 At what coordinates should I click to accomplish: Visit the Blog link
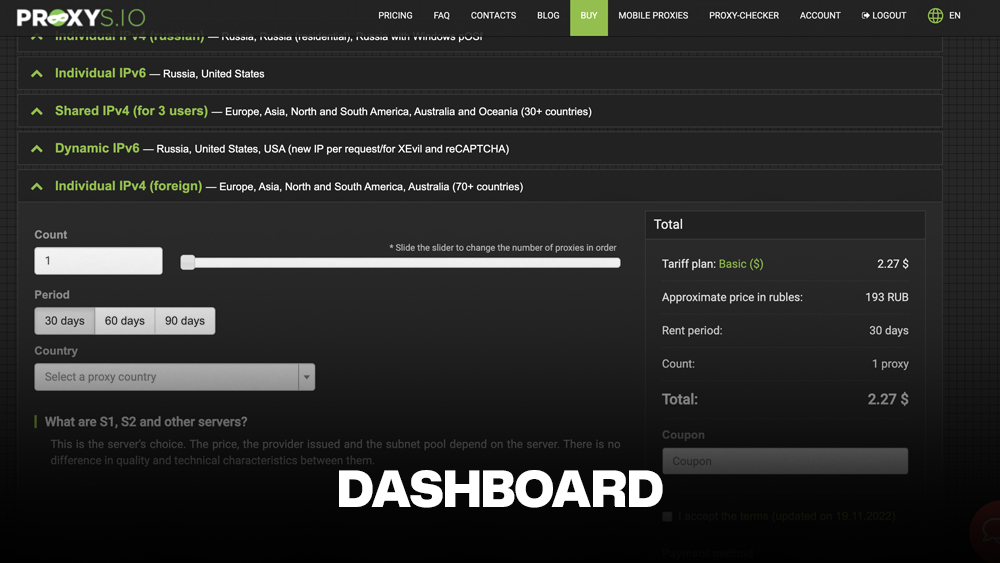coord(548,15)
